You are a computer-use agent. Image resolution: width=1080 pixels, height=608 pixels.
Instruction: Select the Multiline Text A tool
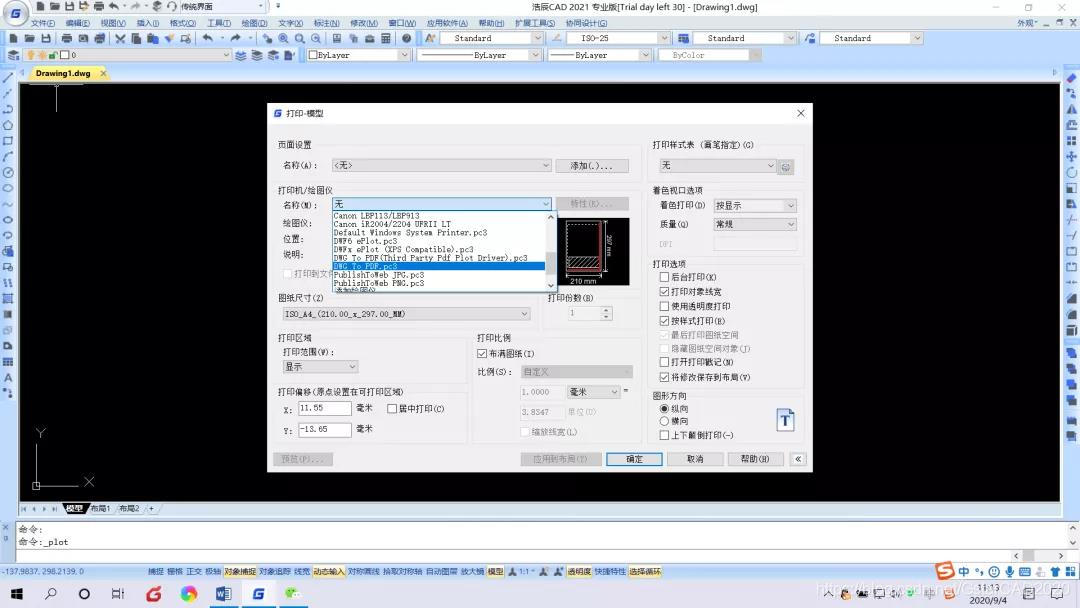[x=8, y=377]
